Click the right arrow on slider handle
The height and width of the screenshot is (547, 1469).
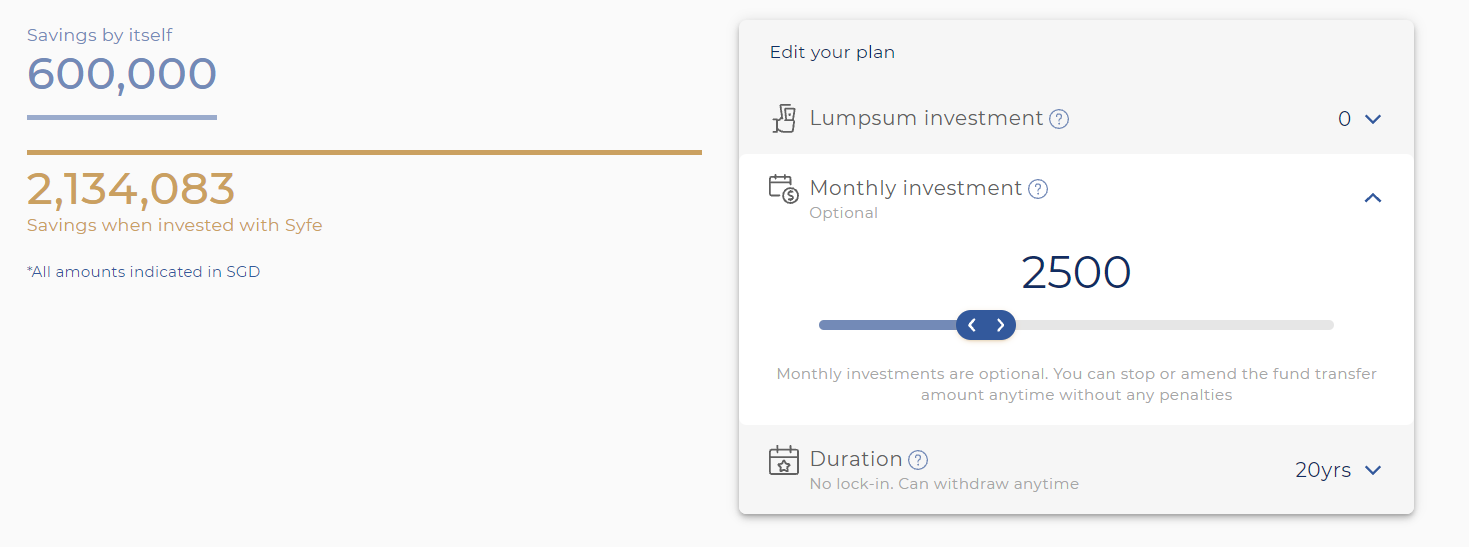pyautogui.click(x=1000, y=325)
